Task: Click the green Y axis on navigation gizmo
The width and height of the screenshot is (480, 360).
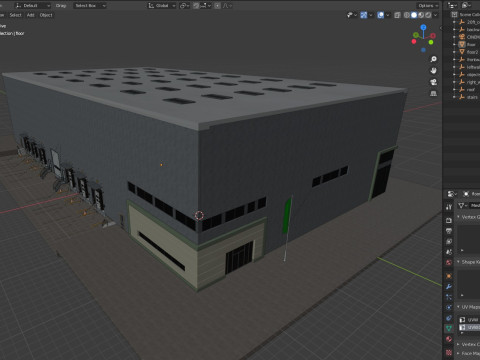Action: pos(416,35)
